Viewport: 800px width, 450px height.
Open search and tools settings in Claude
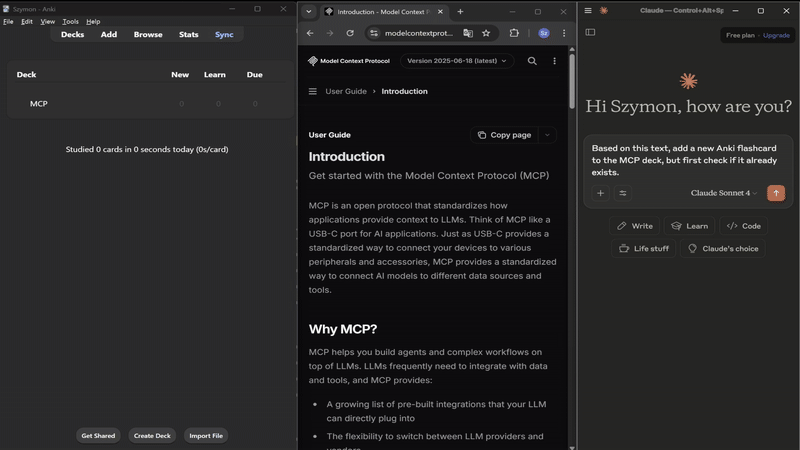click(x=623, y=193)
